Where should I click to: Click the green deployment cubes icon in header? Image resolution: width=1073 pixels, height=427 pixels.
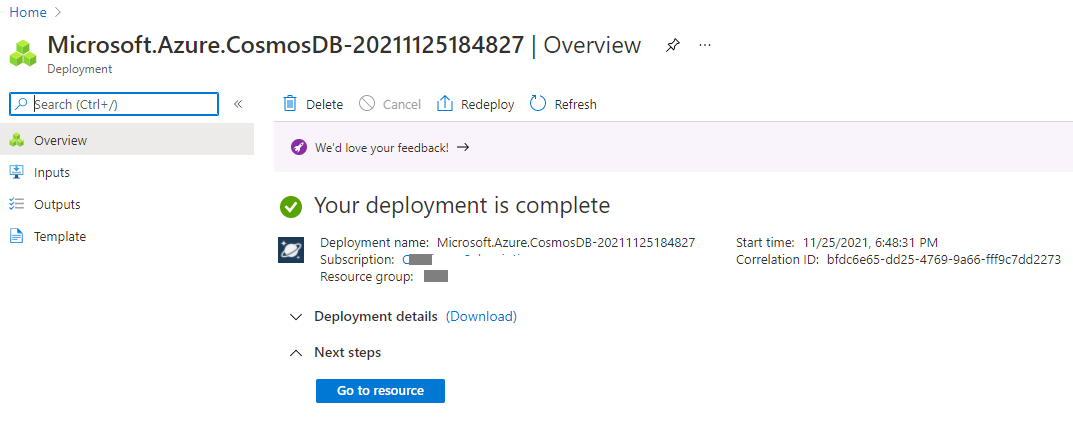pyautogui.click(x=23, y=53)
